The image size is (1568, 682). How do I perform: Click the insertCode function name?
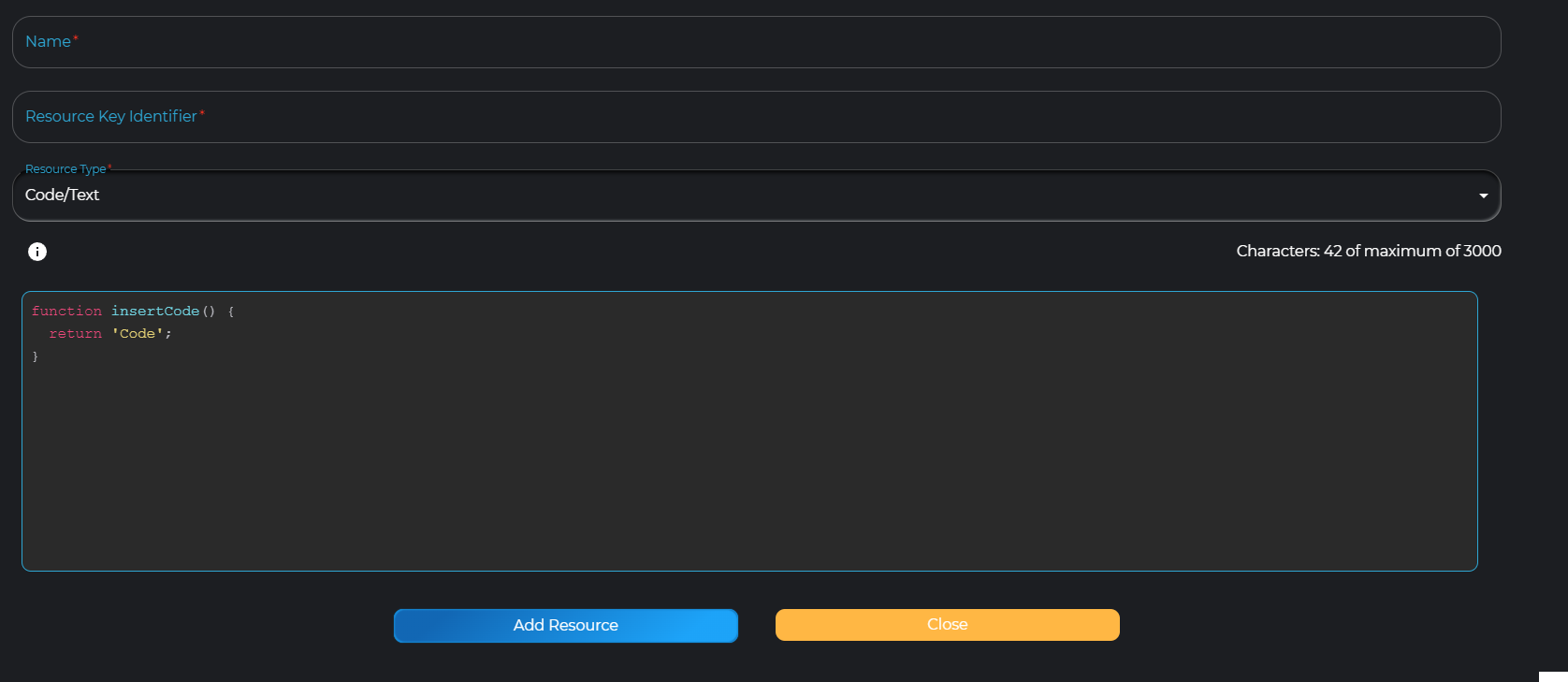coord(155,312)
